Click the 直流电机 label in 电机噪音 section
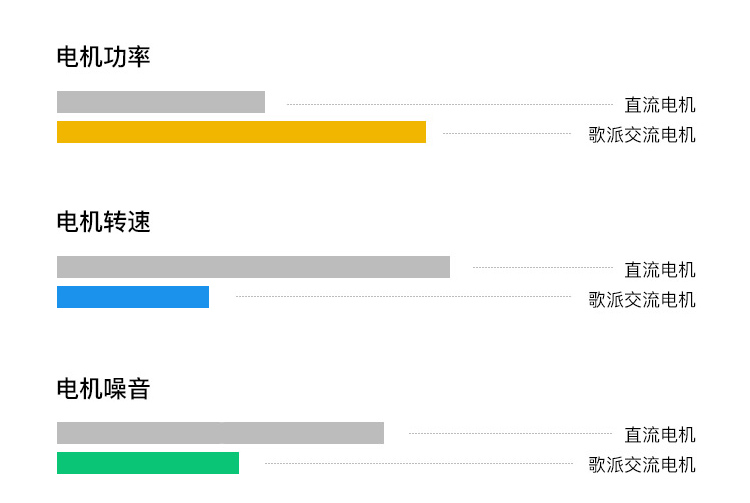The image size is (750, 503). click(x=660, y=435)
